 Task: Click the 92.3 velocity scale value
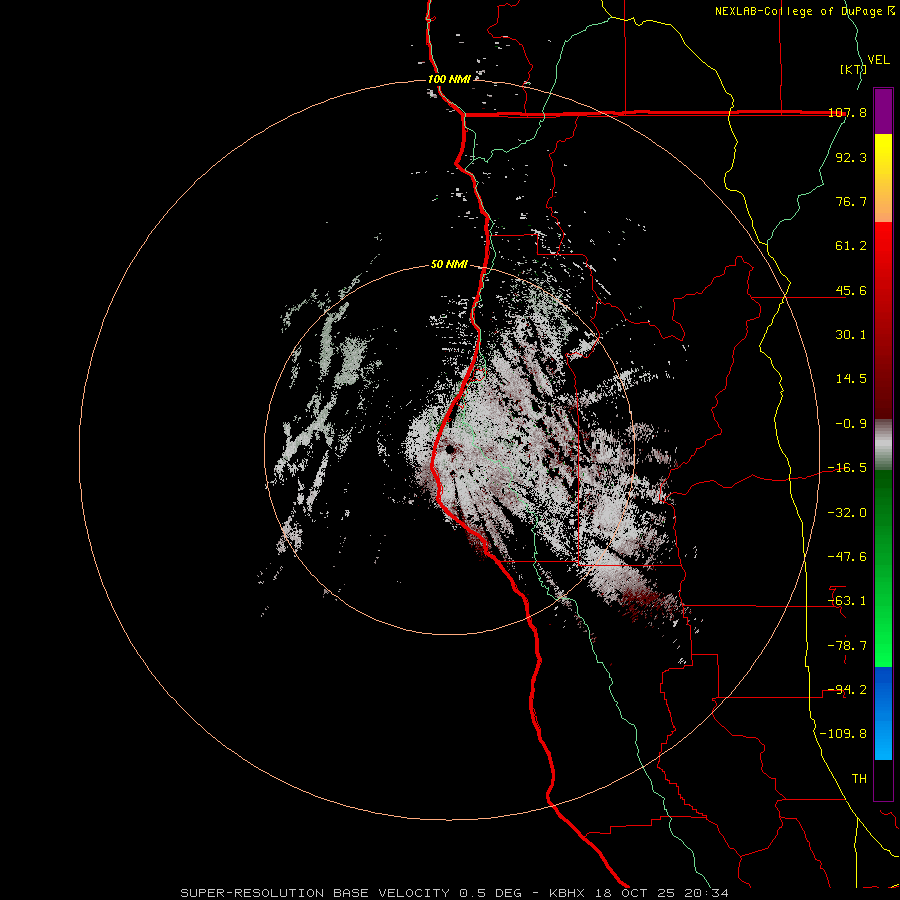pyautogui.click(x=851, y=157)
